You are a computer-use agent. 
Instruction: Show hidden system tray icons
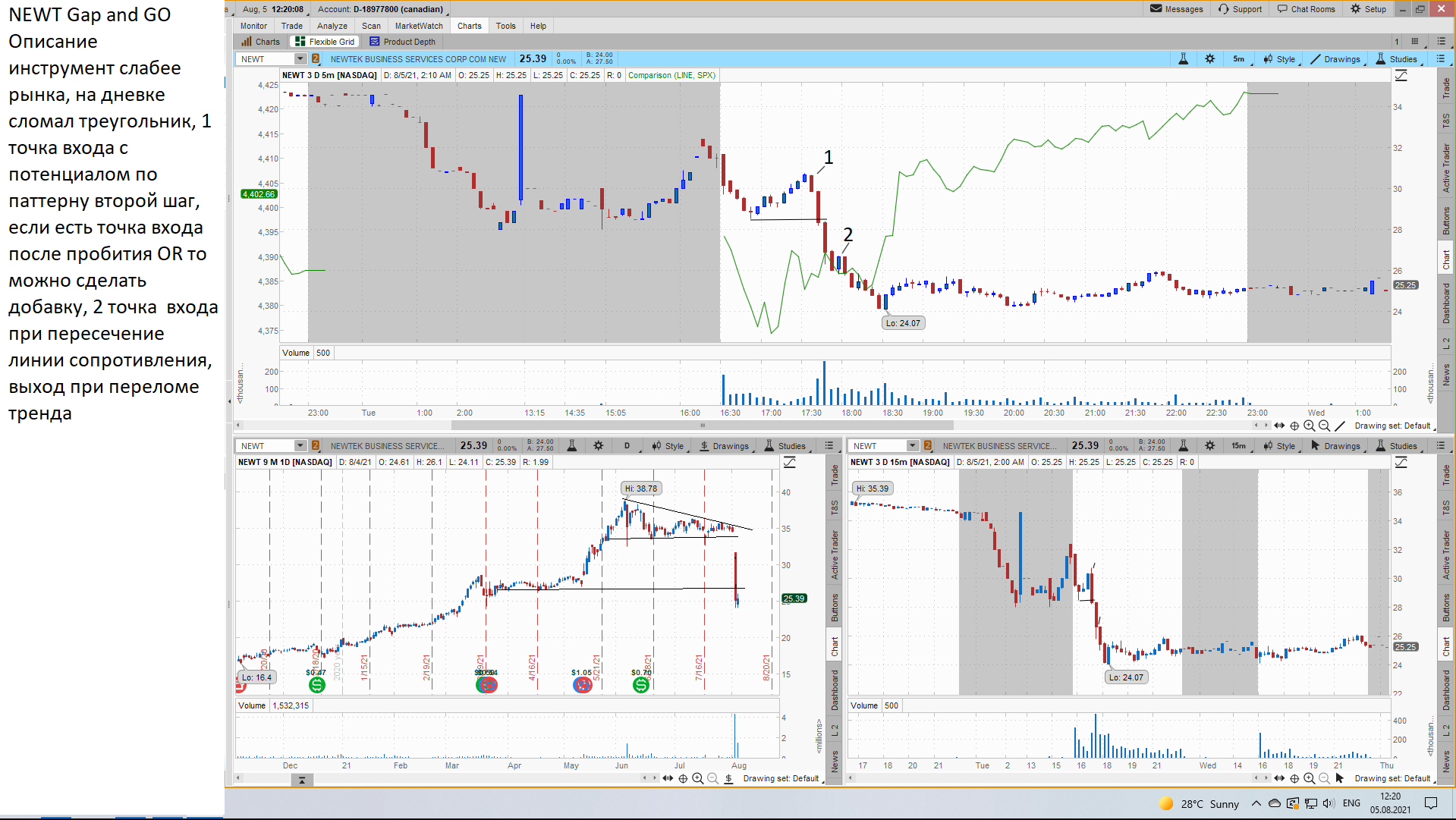coord(1256,803)
